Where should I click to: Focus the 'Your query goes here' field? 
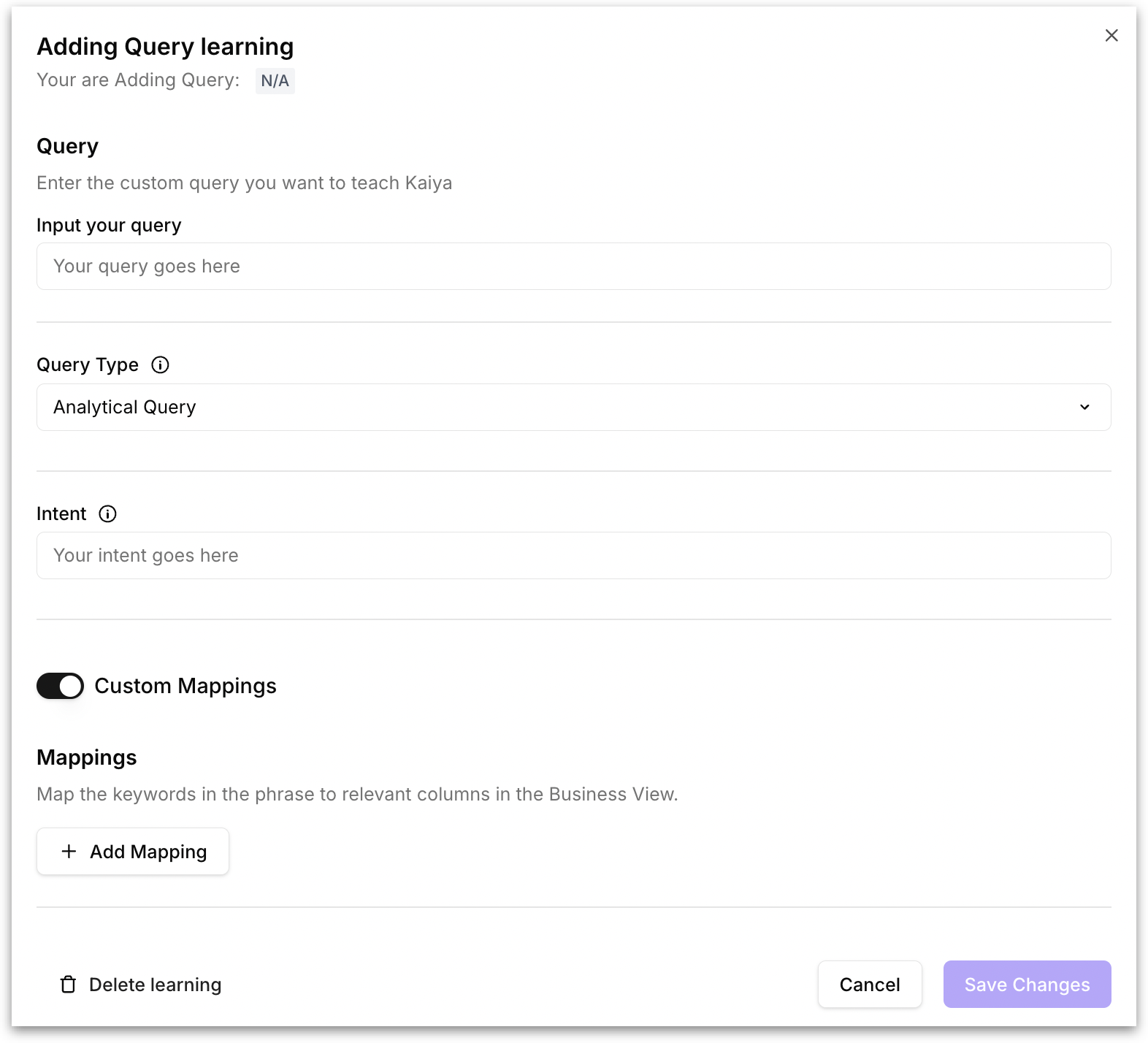573,267
